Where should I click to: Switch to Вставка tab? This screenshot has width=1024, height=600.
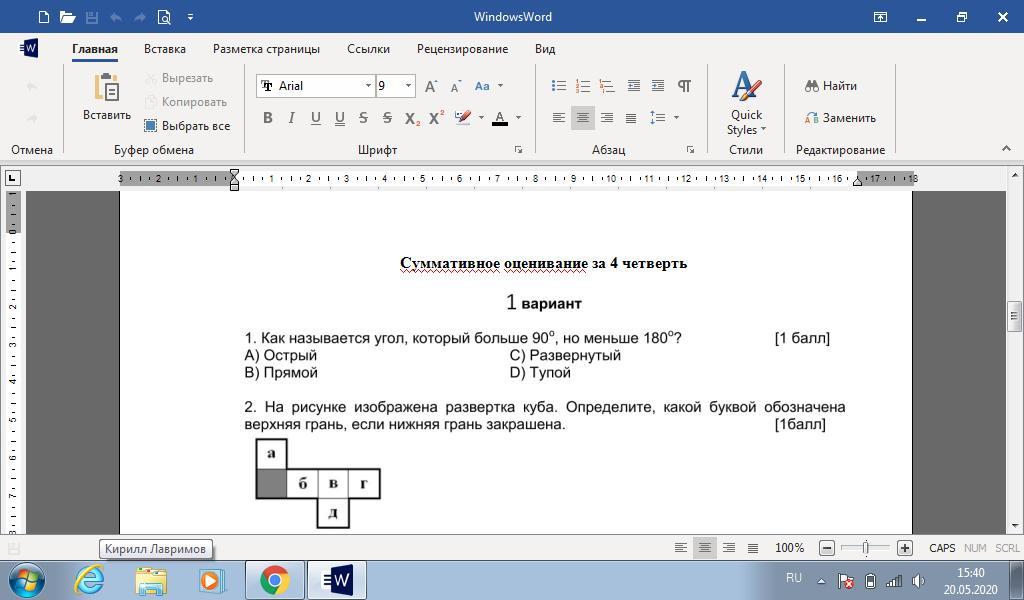pos(165,49)
